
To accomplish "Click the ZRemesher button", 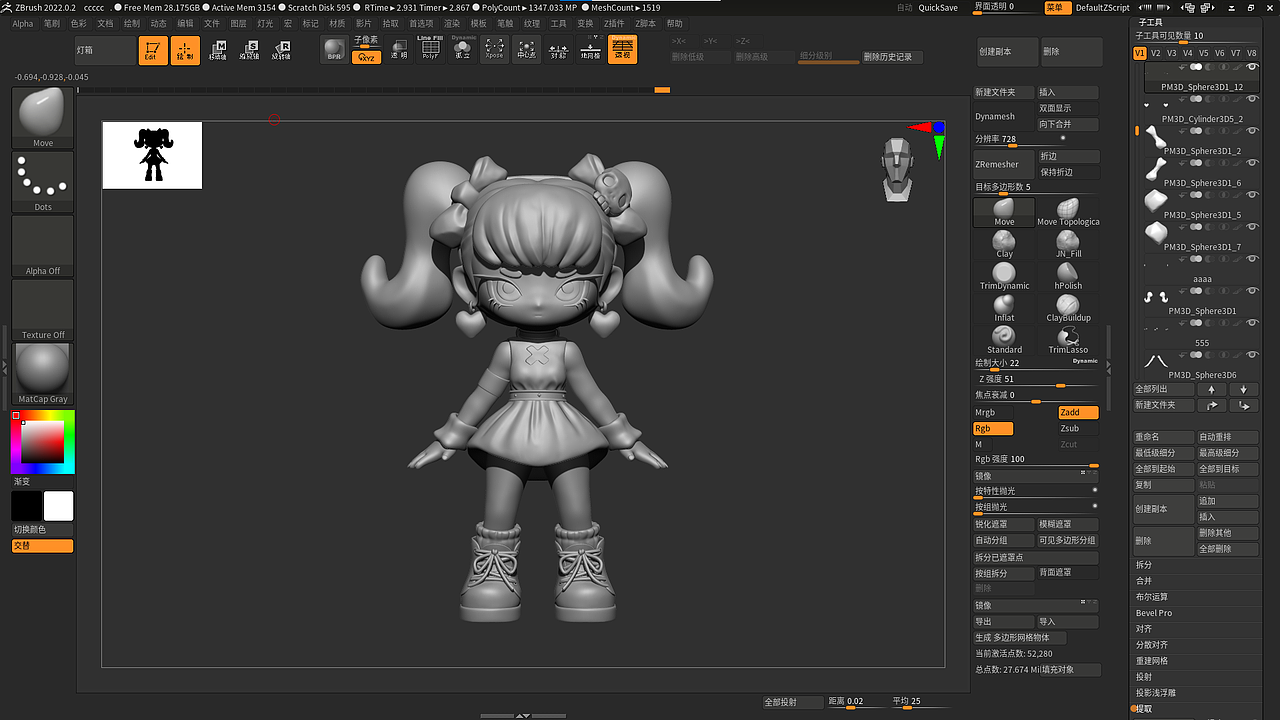I will [x=1004, y=164].
